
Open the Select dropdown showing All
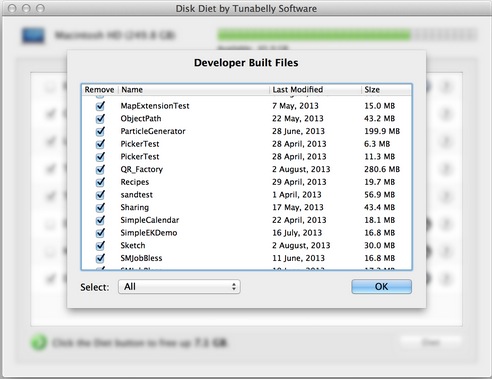[179, 287]
